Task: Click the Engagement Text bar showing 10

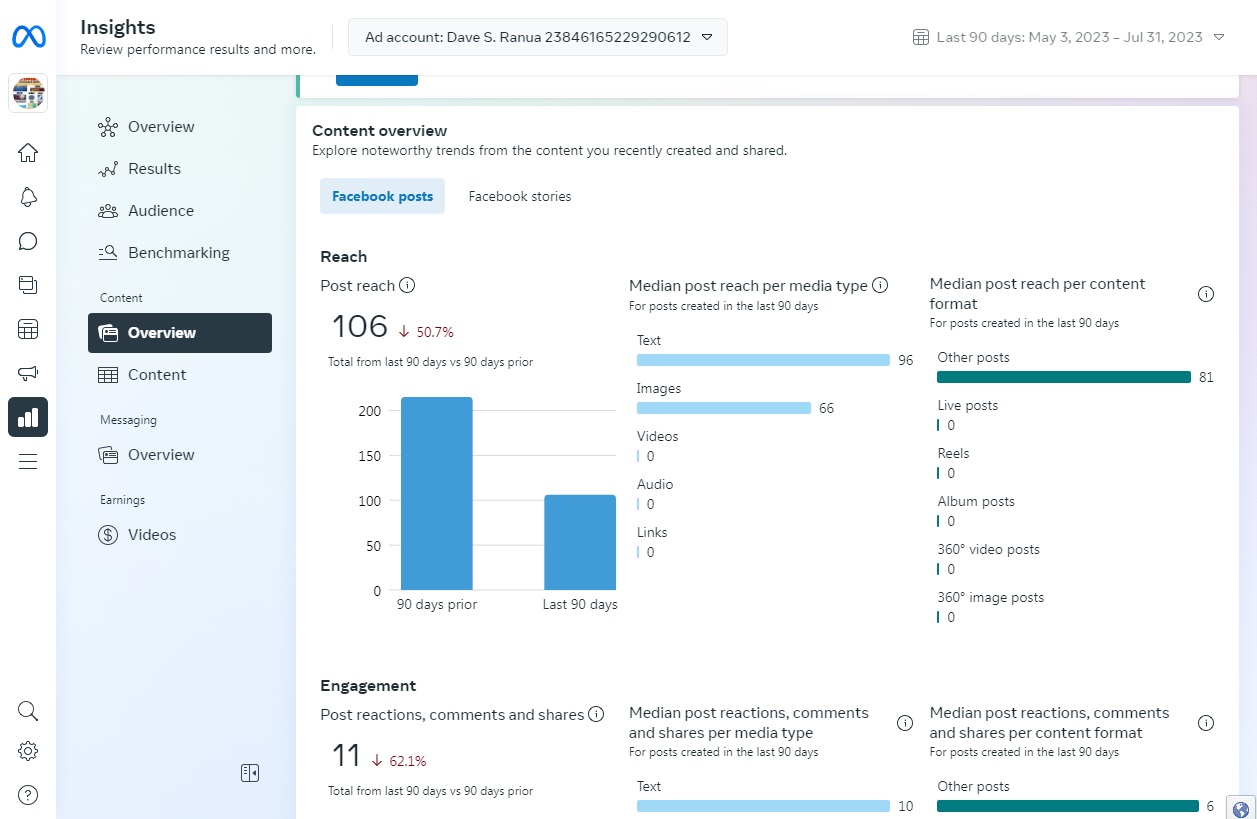Action: (763, 806)
